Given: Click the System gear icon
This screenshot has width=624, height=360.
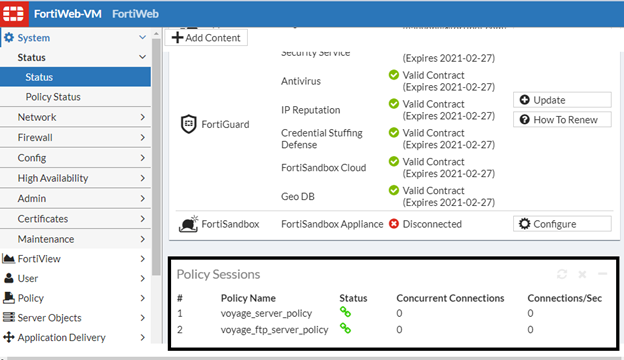Looking at the screenshot, I should click(9, 37).
